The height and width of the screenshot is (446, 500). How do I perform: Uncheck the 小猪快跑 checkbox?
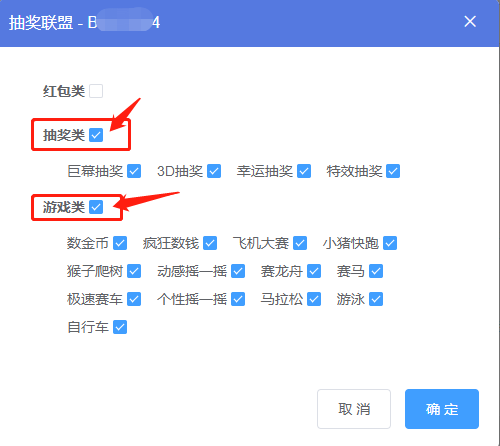click(390, 243)
